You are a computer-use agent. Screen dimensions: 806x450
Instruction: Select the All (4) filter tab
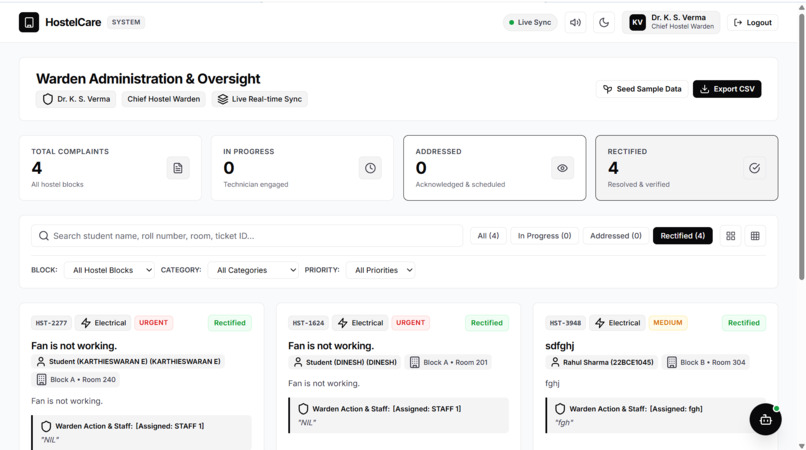pyautogui.click(x=488, y=236)
